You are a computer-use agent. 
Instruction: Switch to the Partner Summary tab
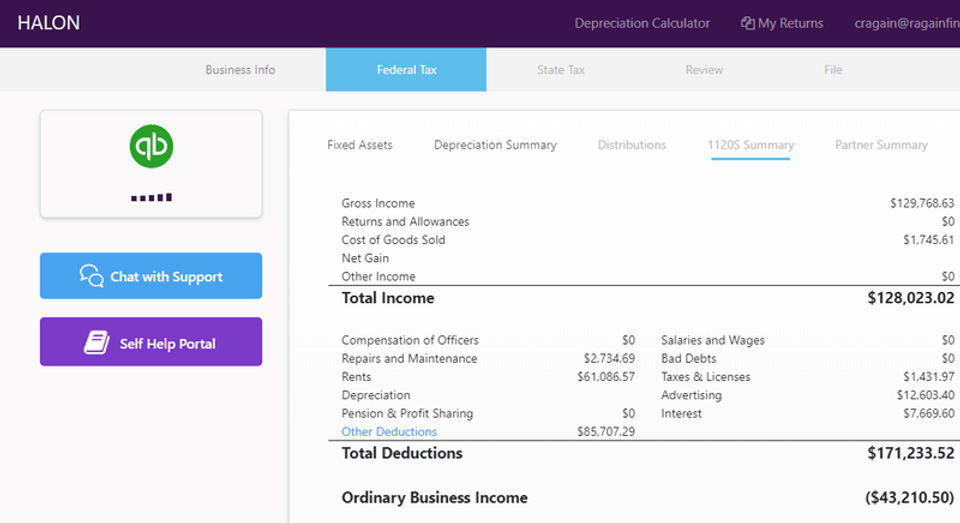pos(881,145)
